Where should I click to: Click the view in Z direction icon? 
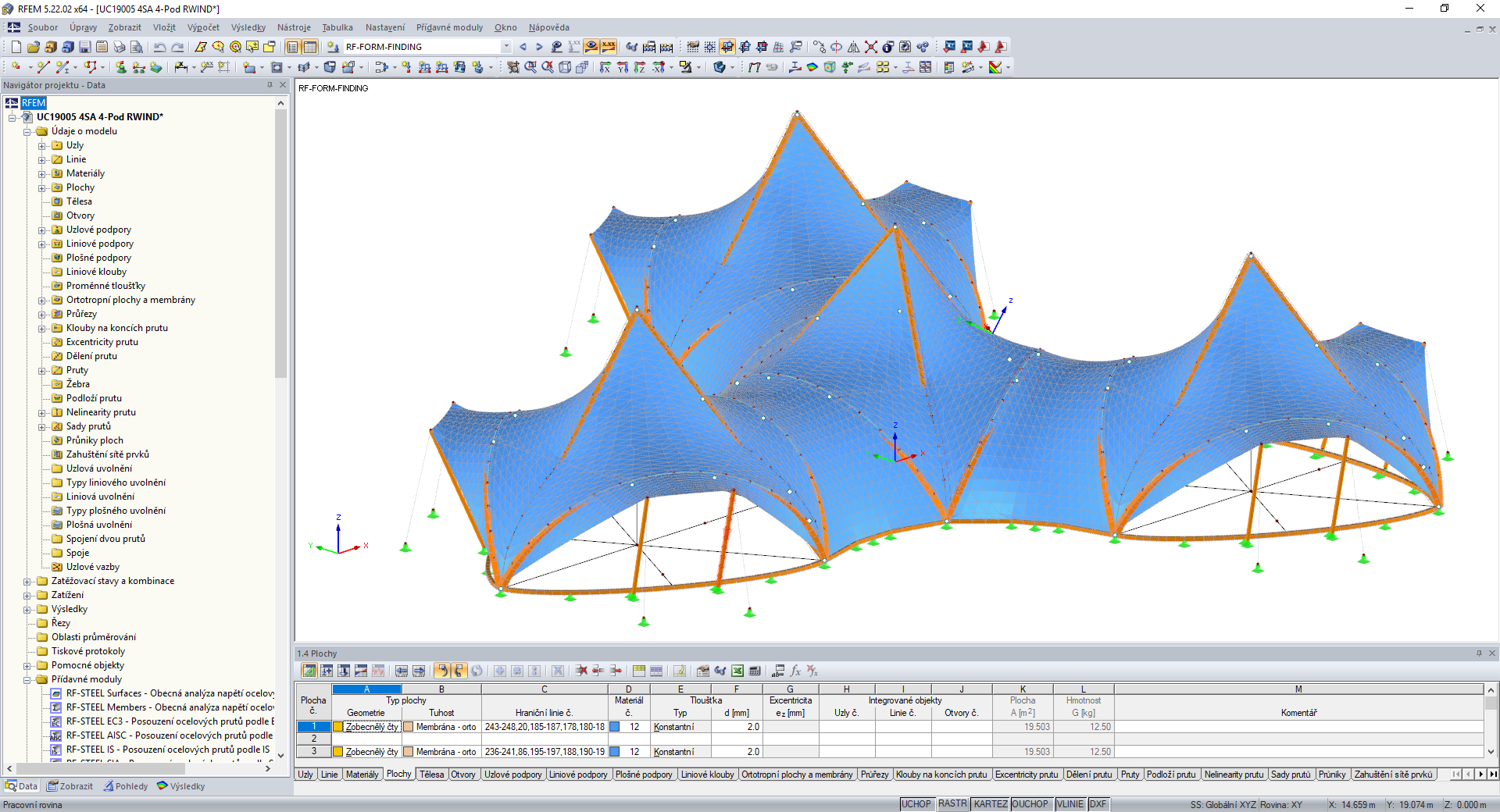pyautogui.click(x=640, y=67)
